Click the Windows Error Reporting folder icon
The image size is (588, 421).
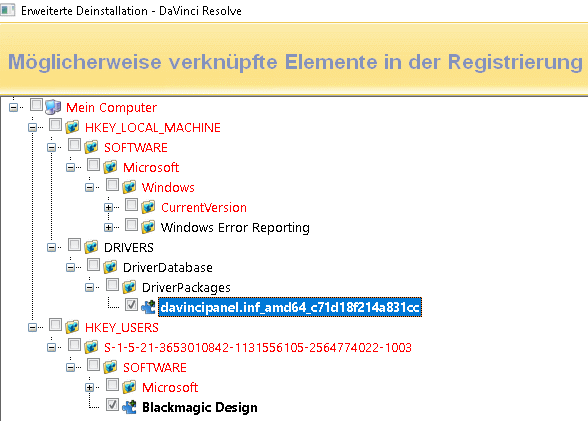(x=148, y=227)
